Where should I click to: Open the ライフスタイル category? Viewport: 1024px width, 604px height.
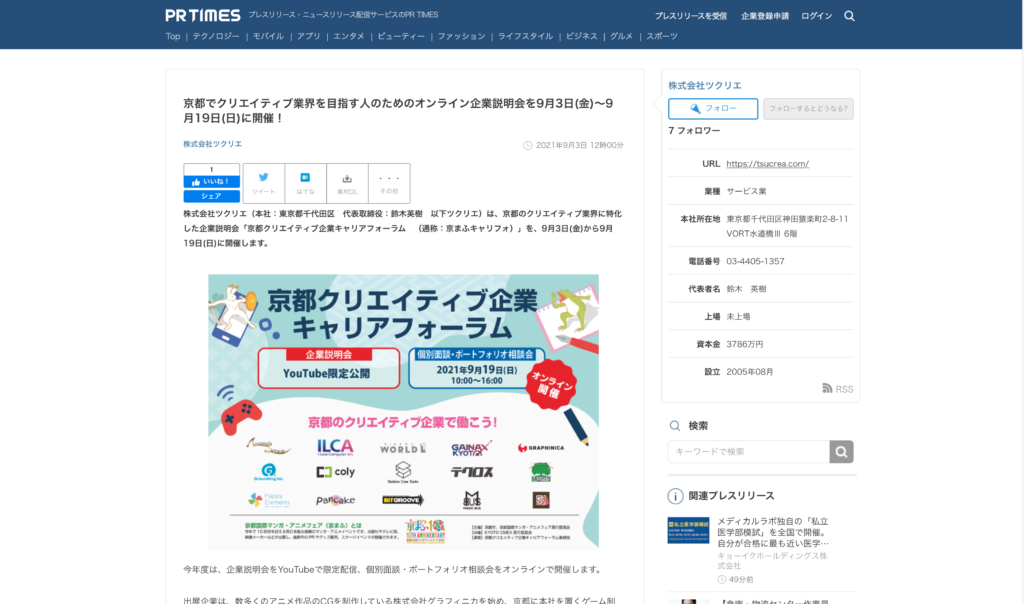(525, 36)
